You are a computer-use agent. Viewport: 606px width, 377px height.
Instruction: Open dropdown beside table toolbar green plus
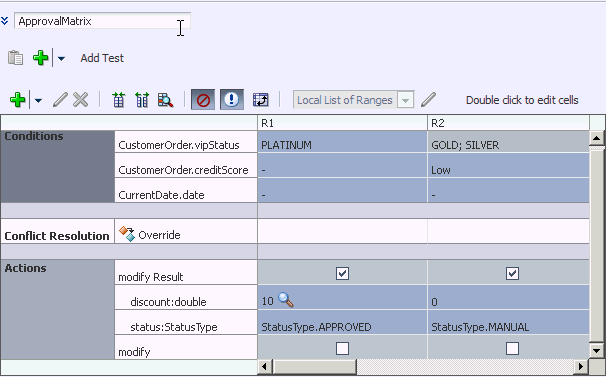tap(38, 101)
